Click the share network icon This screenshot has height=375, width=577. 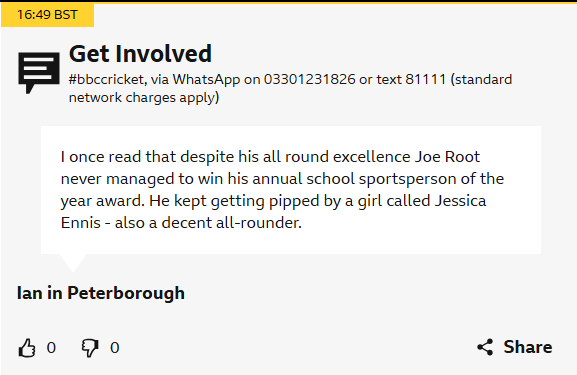tap(485, 347)
